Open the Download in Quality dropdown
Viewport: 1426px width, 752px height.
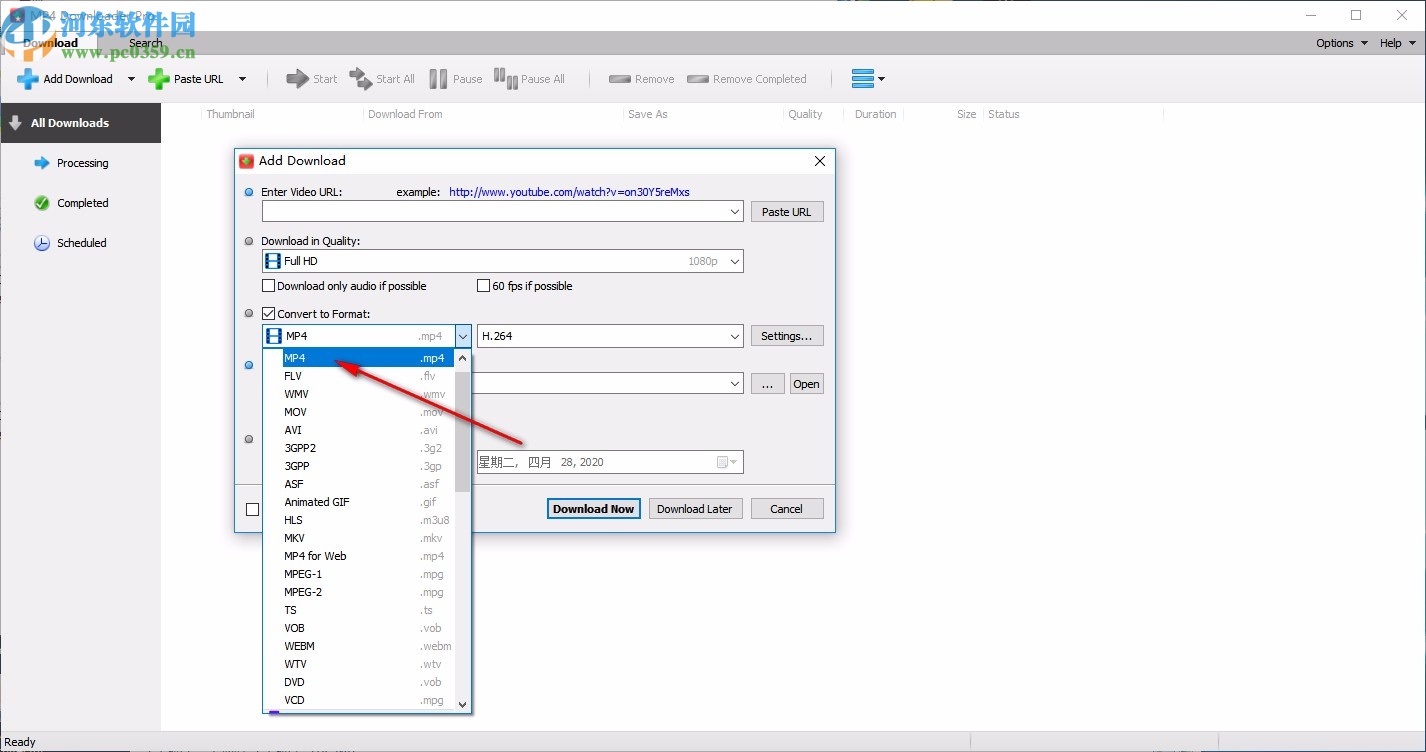pyautogui.click(x=734, y=260)
